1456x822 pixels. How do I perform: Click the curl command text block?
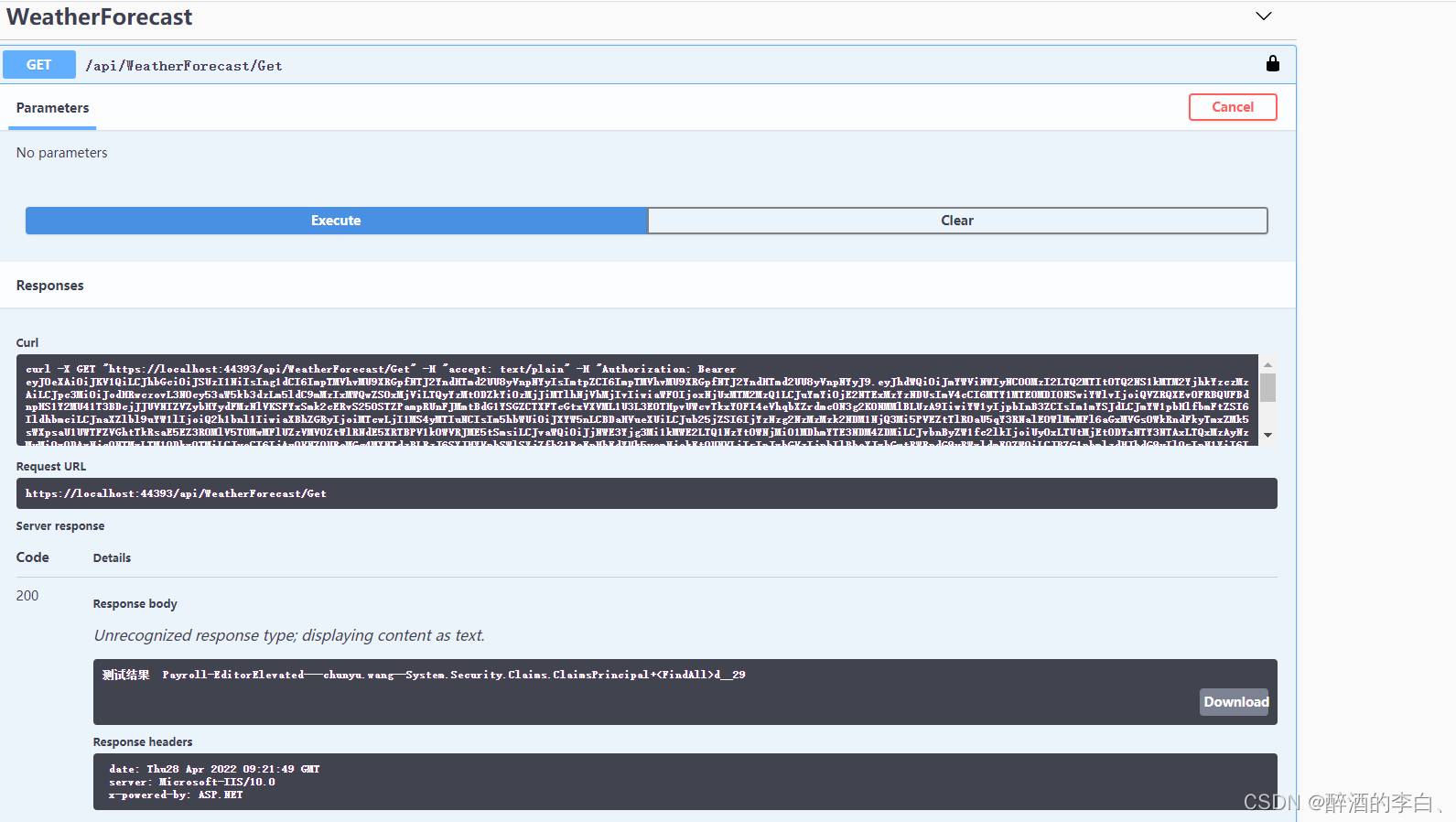[637, 400]
